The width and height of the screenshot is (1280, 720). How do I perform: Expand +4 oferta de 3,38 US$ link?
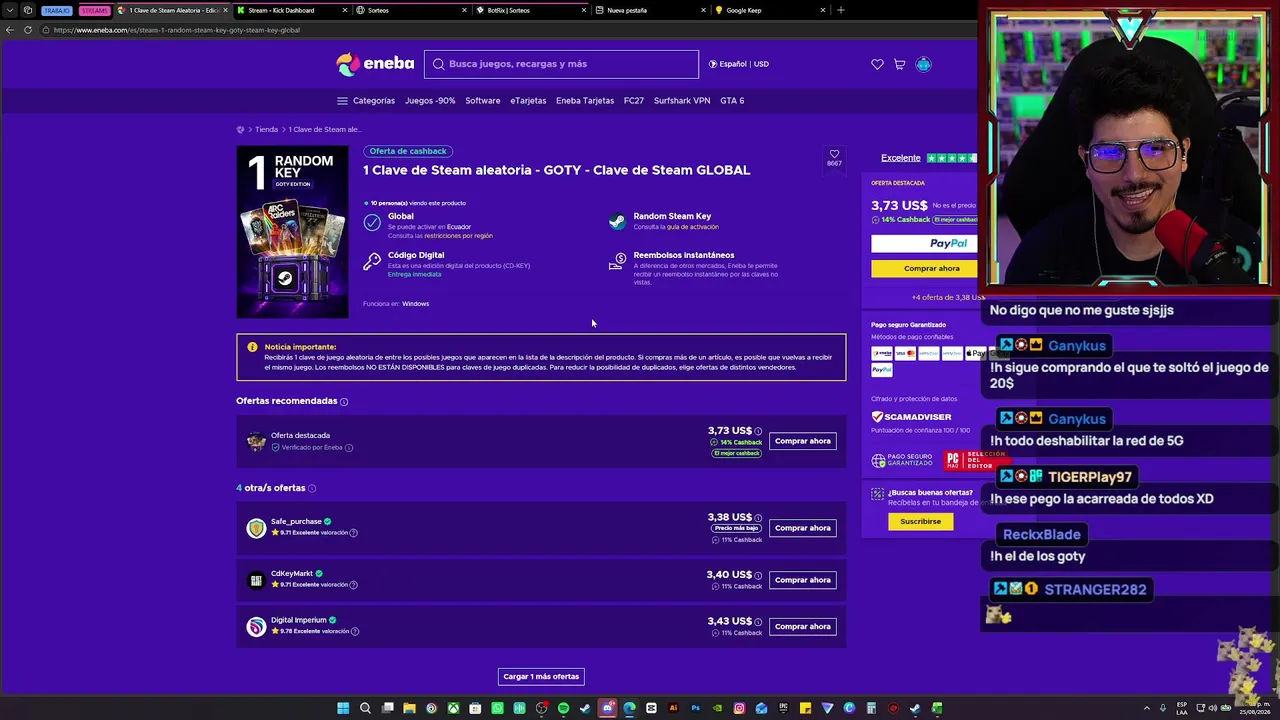[947, 297]
